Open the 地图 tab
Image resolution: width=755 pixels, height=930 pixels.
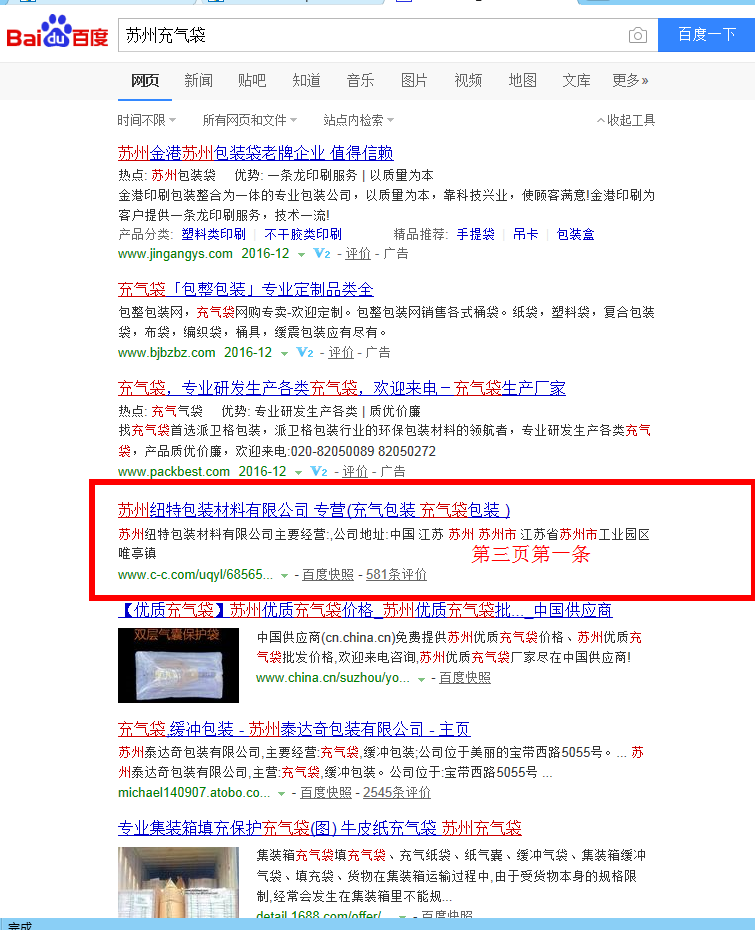[523, 81]
